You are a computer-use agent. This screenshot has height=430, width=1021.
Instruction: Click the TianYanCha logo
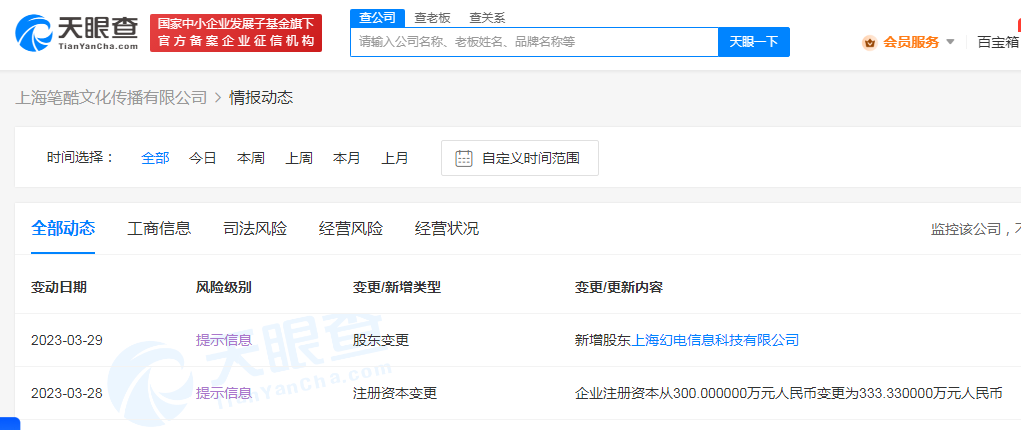click(x=77, y=33)
